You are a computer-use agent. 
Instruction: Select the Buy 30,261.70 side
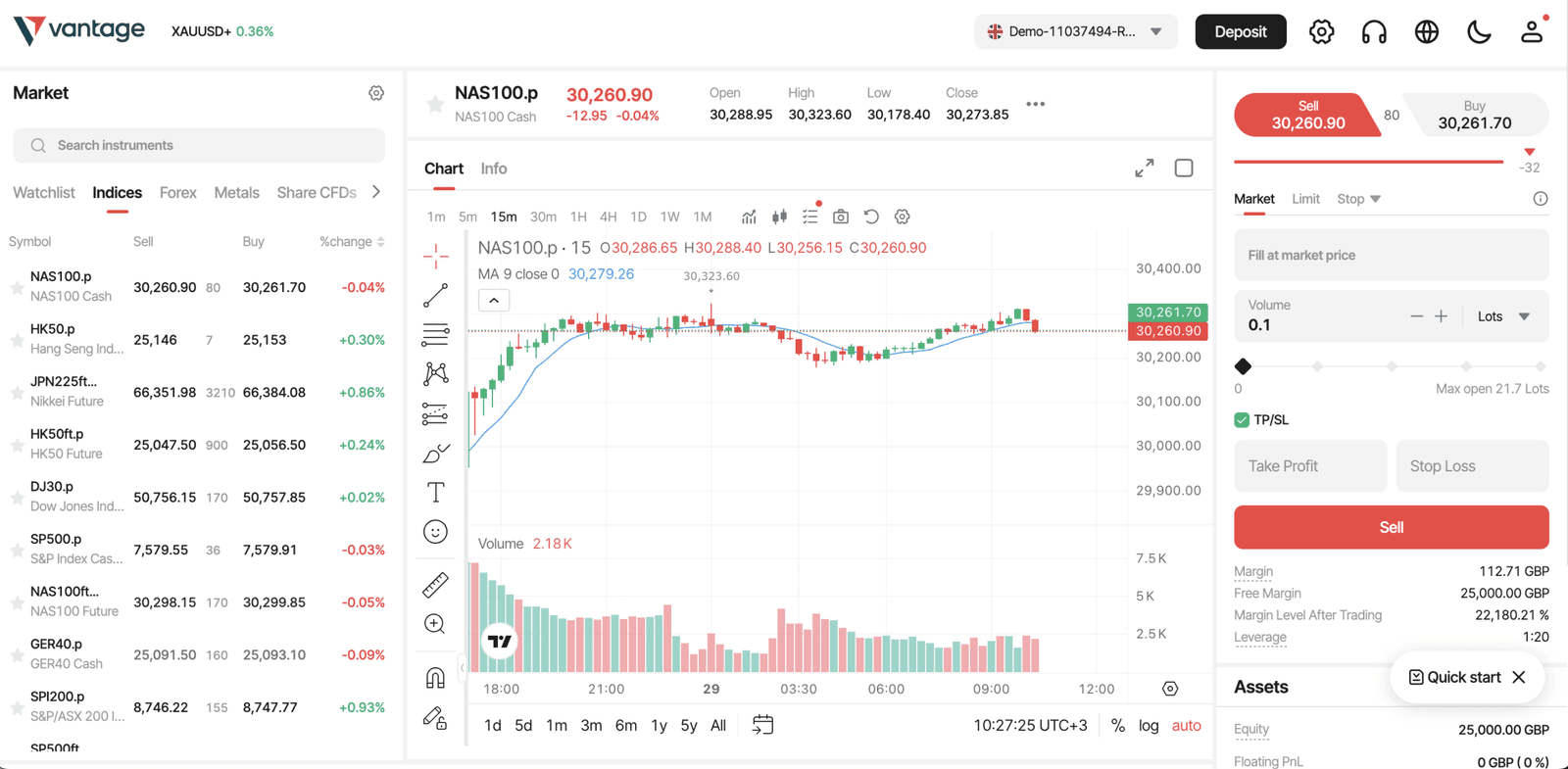tap(1475, 115)
